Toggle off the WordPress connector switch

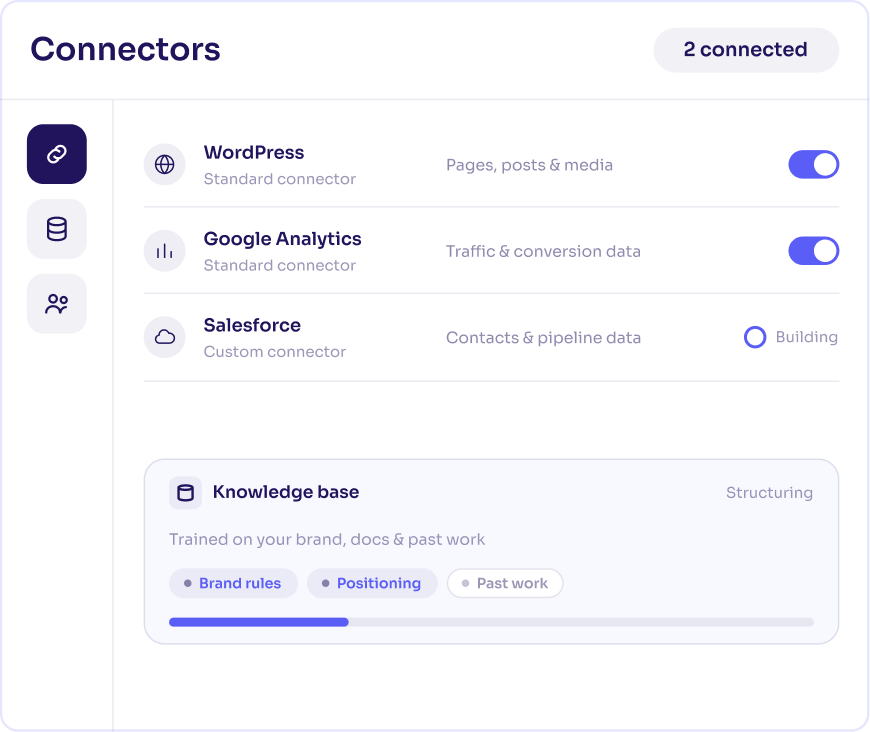tap(813, 164)
